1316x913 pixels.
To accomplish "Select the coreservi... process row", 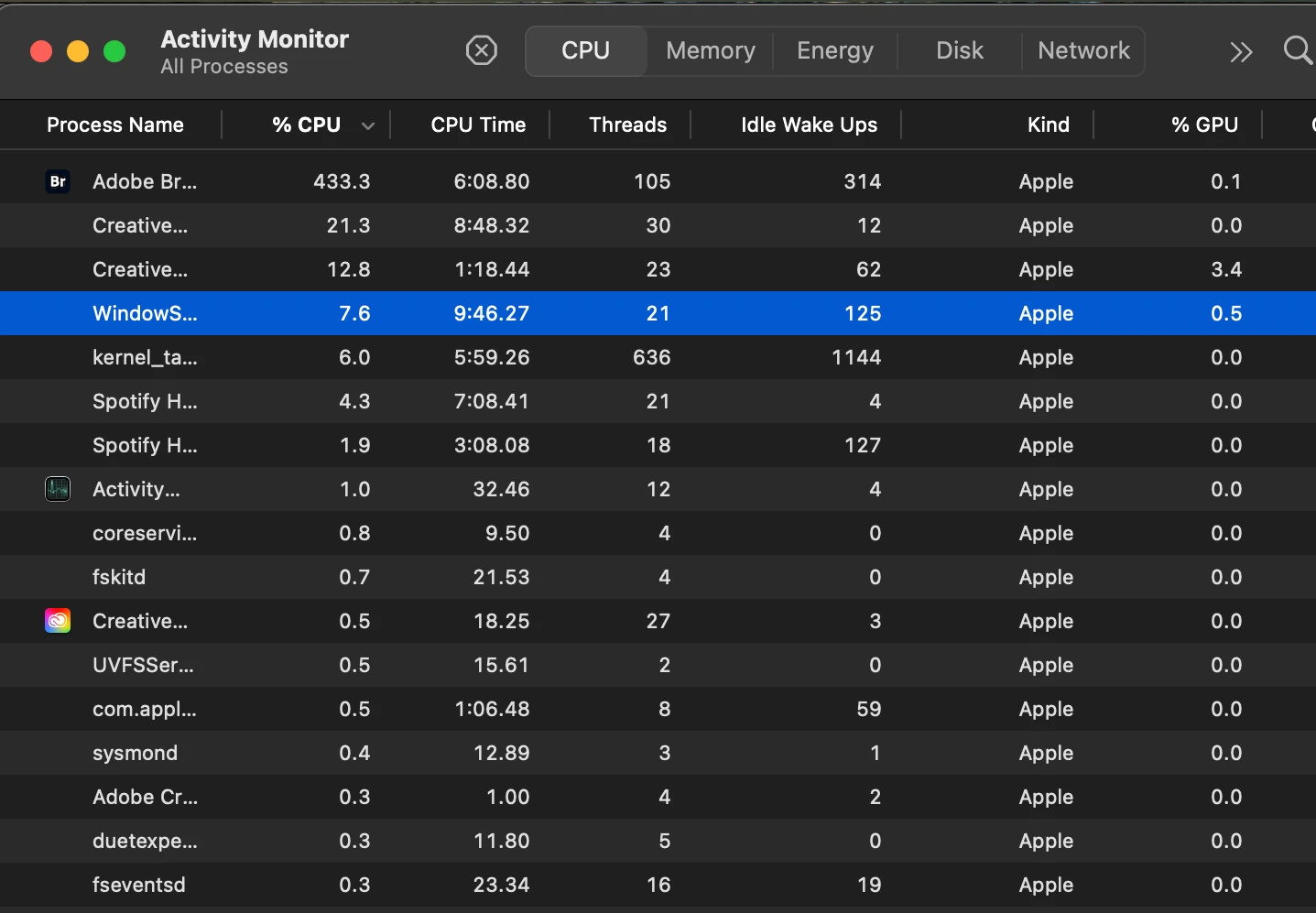I will tap(658, 533).
